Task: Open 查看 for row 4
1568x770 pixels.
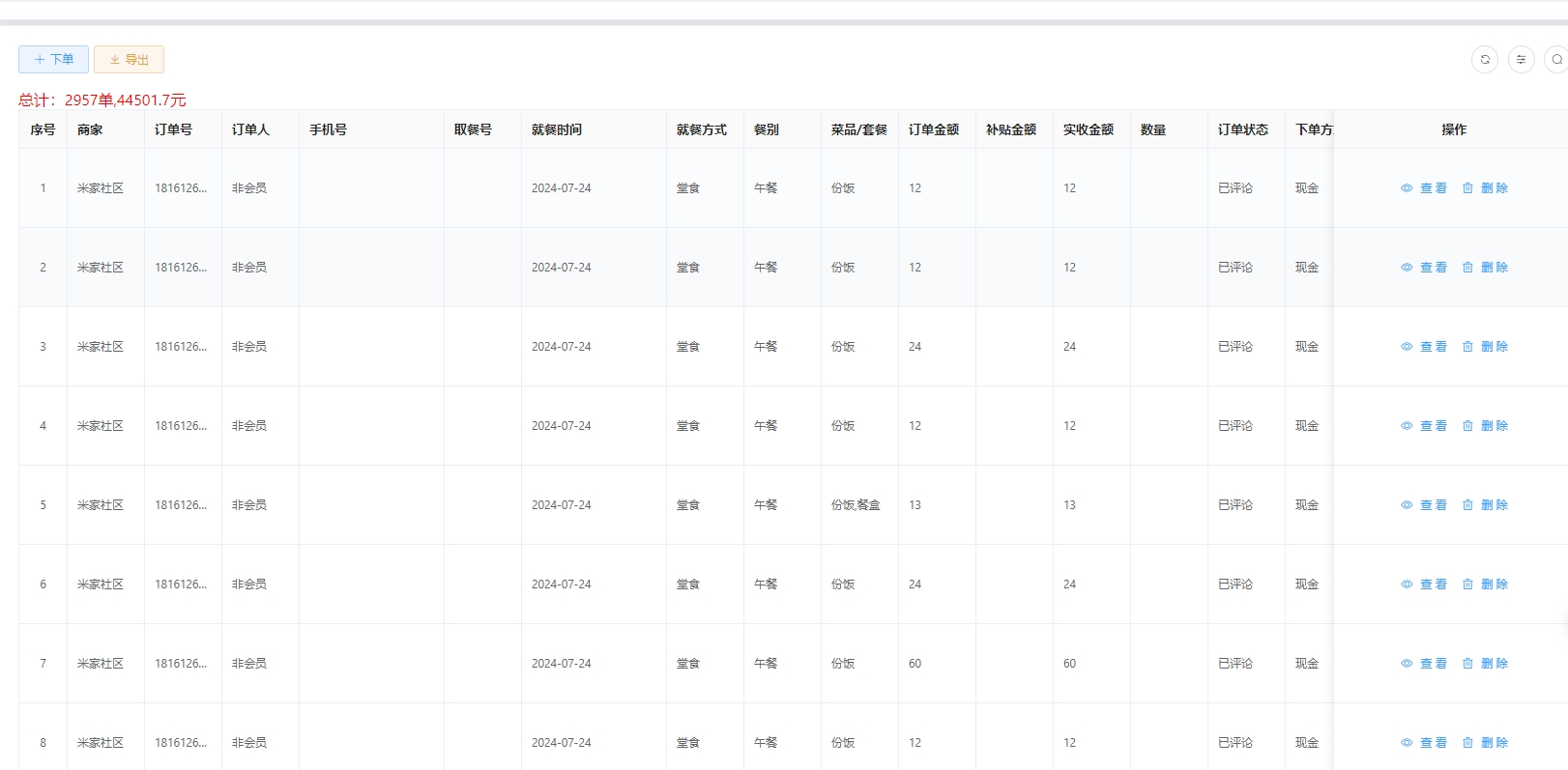Action: tap(1424, 426)
